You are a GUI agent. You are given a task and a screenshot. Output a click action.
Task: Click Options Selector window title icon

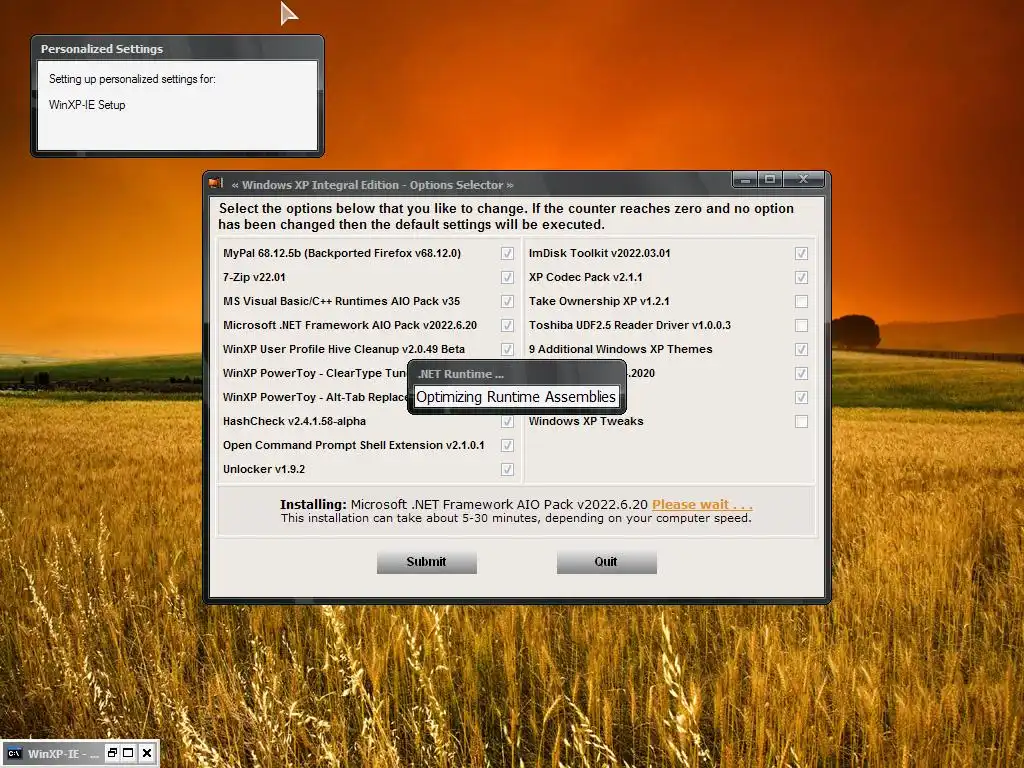pyautogui.click(x=216, y=183)
